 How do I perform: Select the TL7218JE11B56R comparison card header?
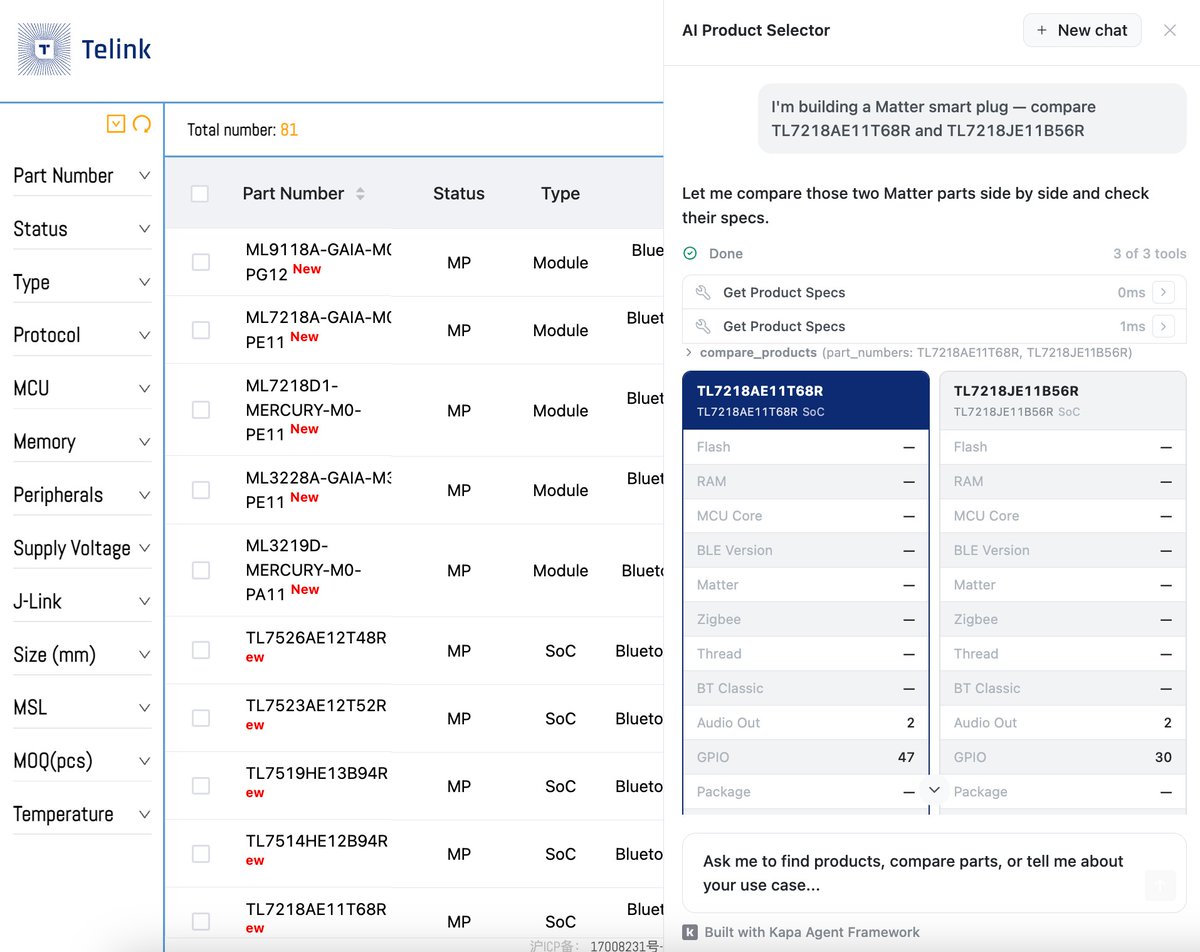(x=1063, y=400)
